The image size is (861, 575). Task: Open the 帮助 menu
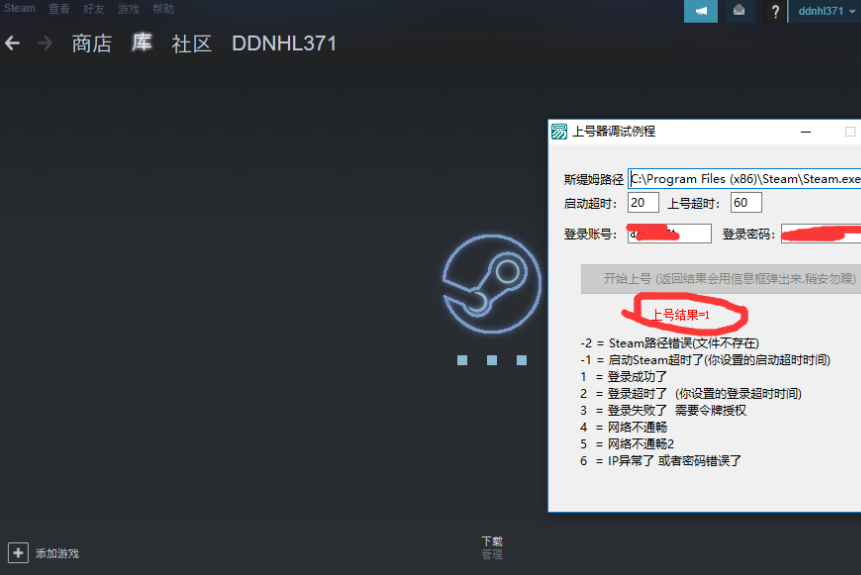163,9
